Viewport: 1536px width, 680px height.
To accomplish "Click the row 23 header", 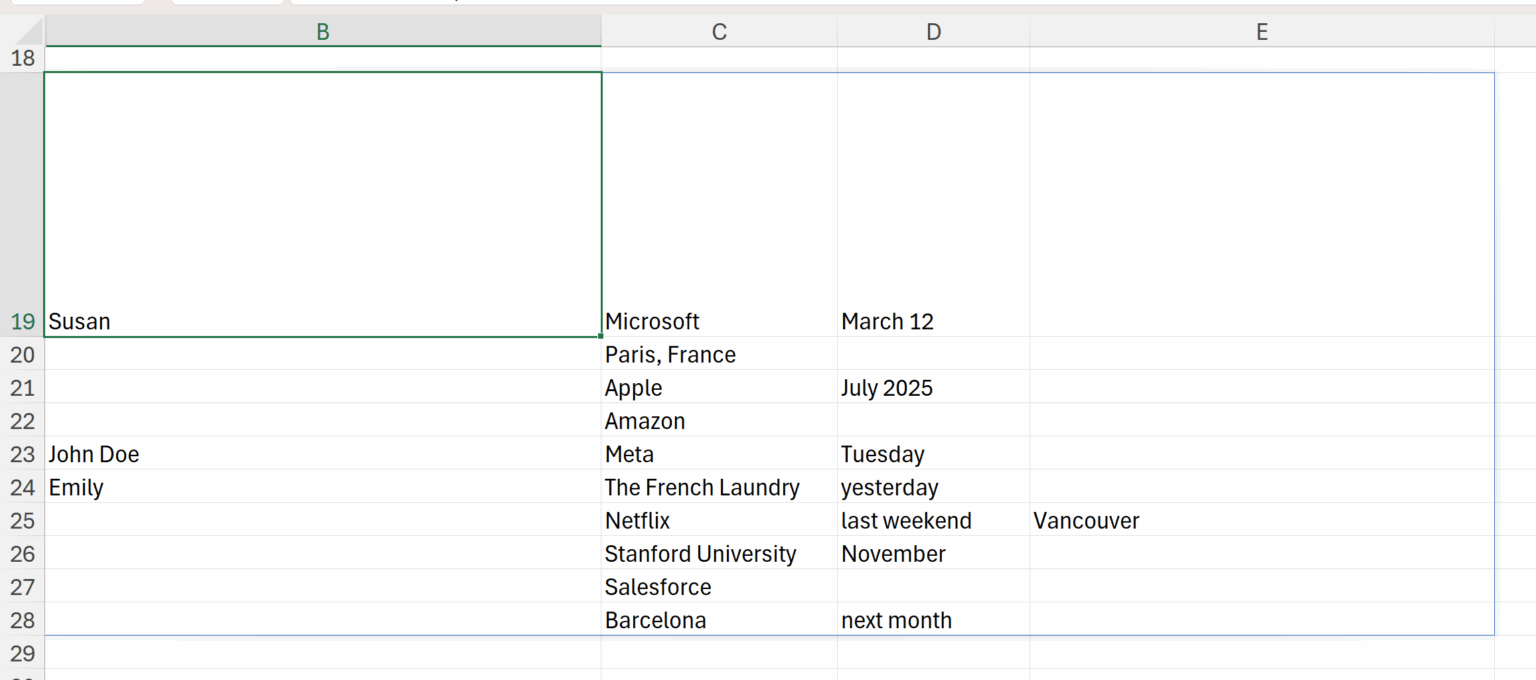I will 22,455.
